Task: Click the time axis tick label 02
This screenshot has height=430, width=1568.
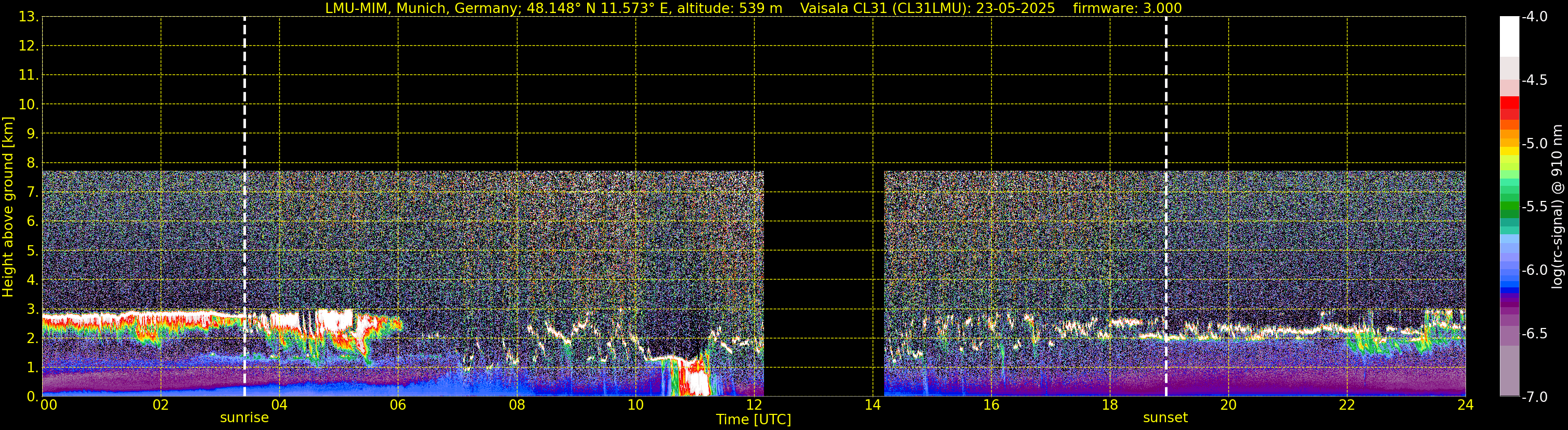Action: pos(161,405)
